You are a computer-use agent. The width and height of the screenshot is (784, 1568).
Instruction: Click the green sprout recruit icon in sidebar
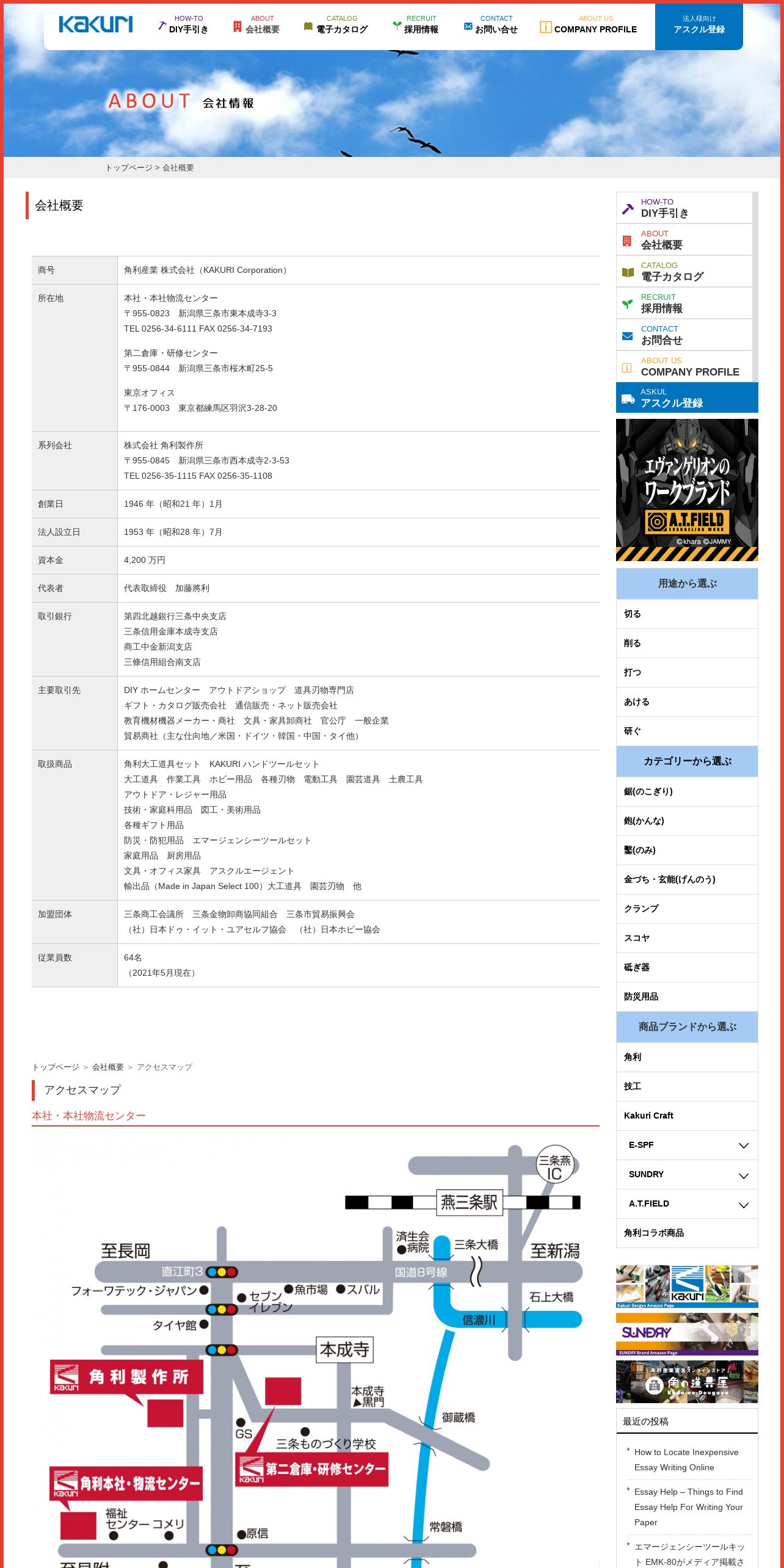click(x=627, y=303)
